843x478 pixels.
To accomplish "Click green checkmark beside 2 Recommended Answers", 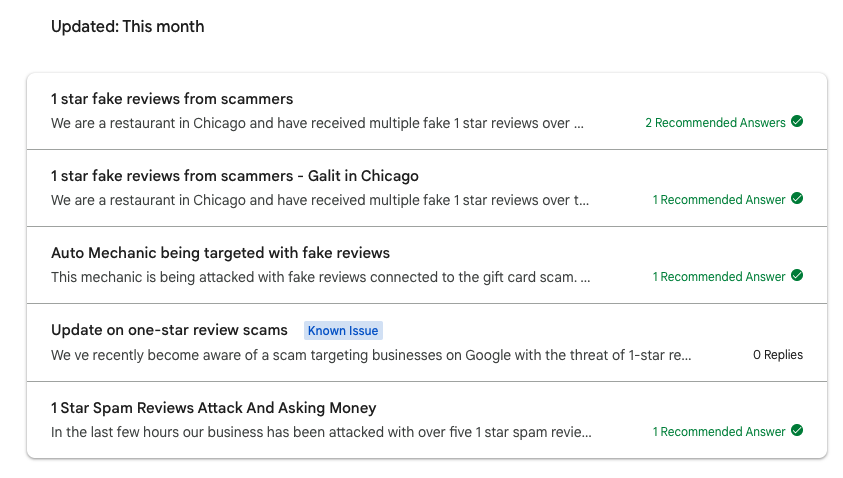I will click(x=797, y=122).
